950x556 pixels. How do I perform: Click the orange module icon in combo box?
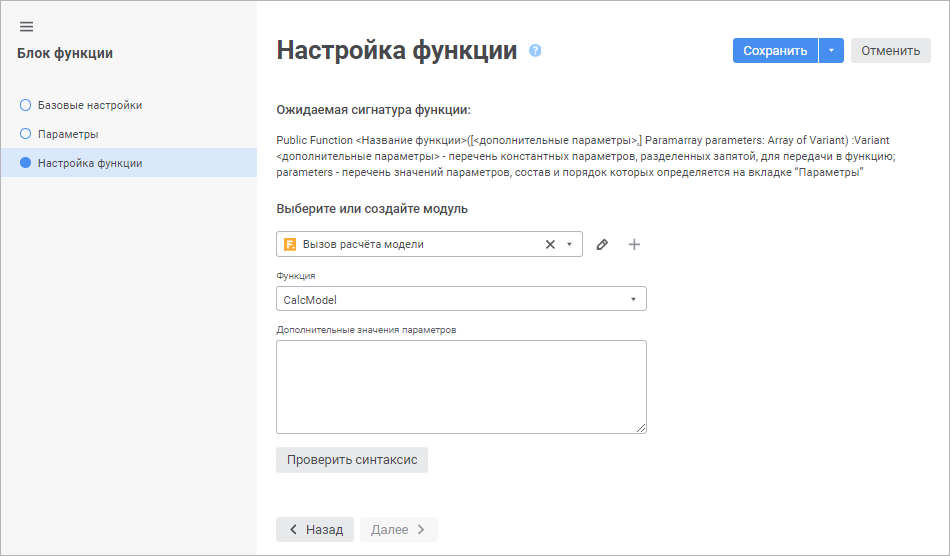pyautogui.click(x=290, y=244)
